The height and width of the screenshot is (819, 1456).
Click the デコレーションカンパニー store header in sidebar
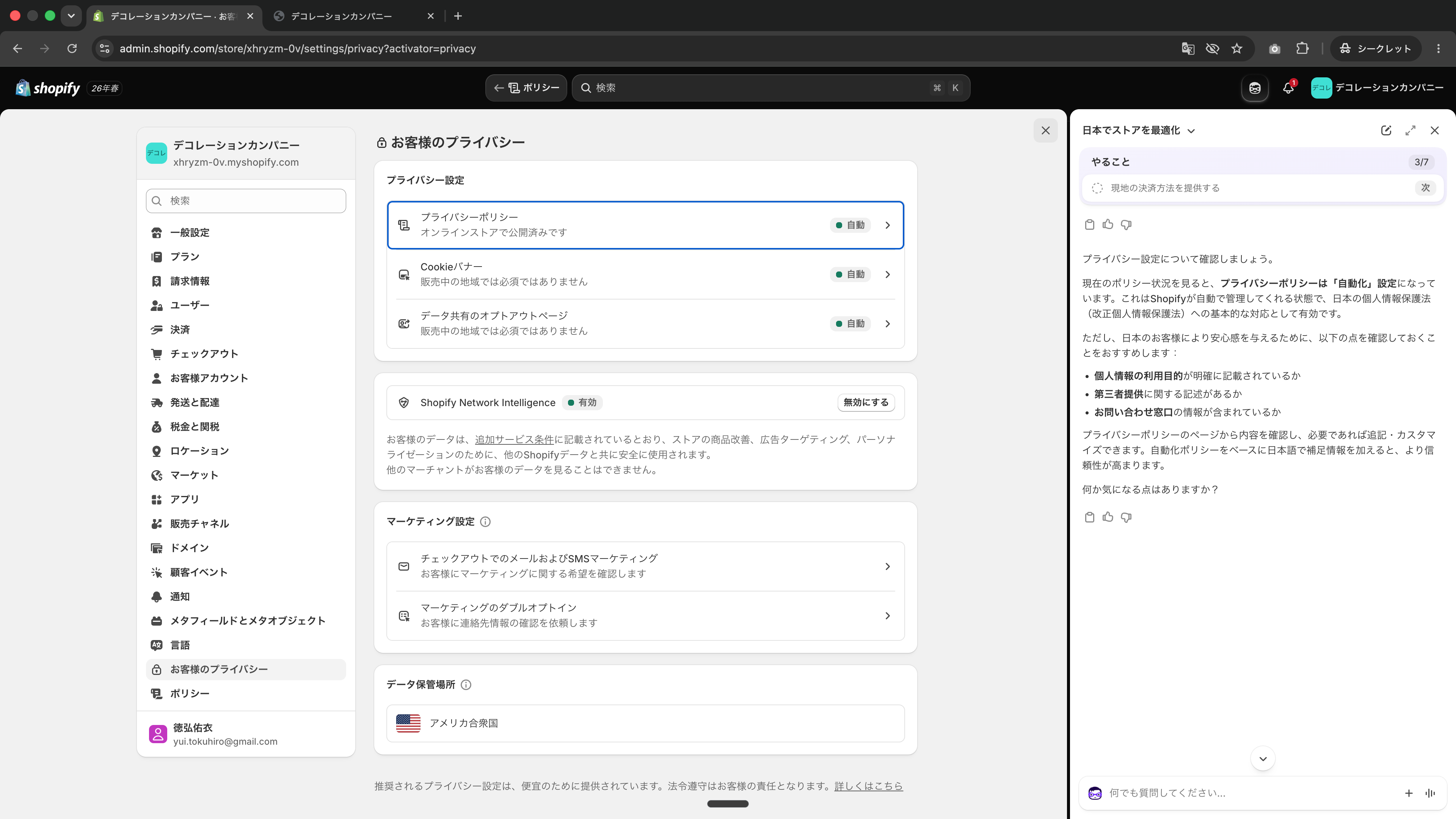(x=246, y=153)
